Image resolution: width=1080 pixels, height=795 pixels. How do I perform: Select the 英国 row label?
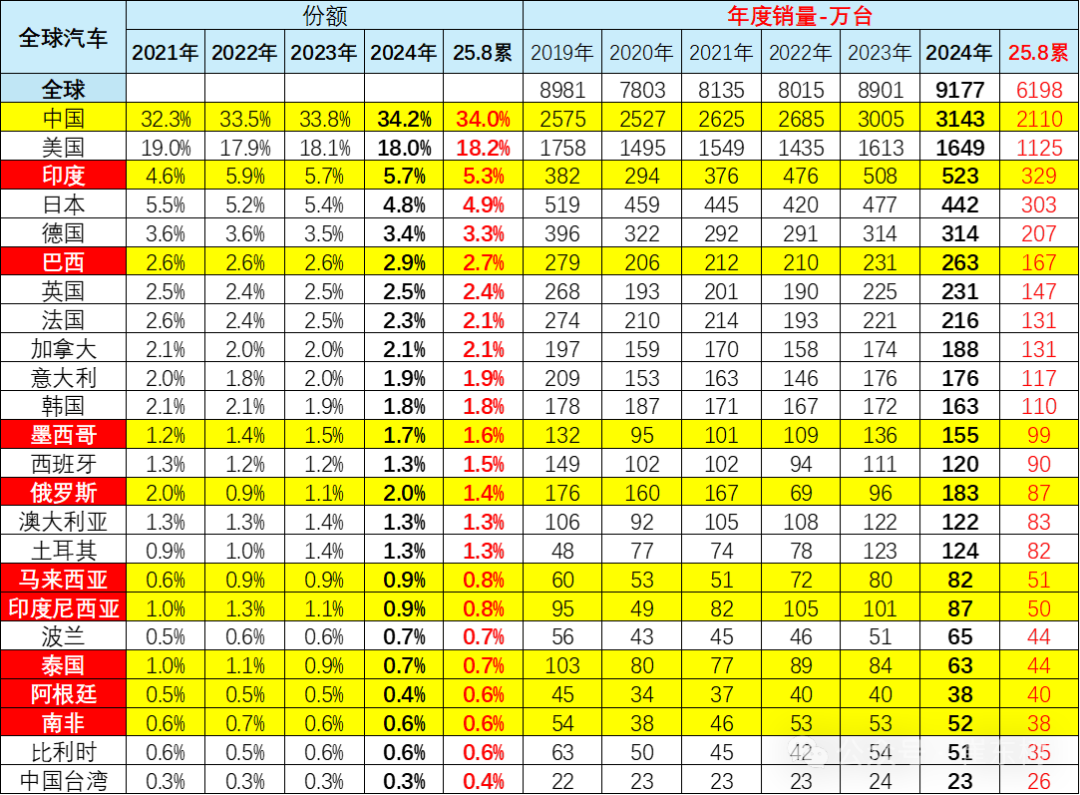(x=63, y=291)
